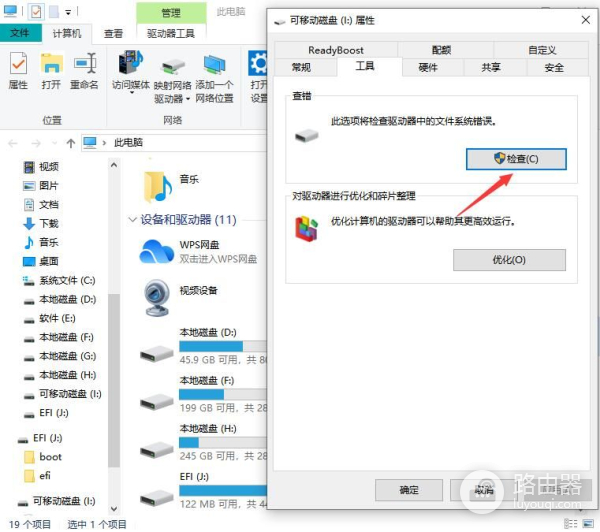Switch to details view icon in status bar
This screenshot has height=532, width=600.
pyautogui.click(x=571, y=523)
